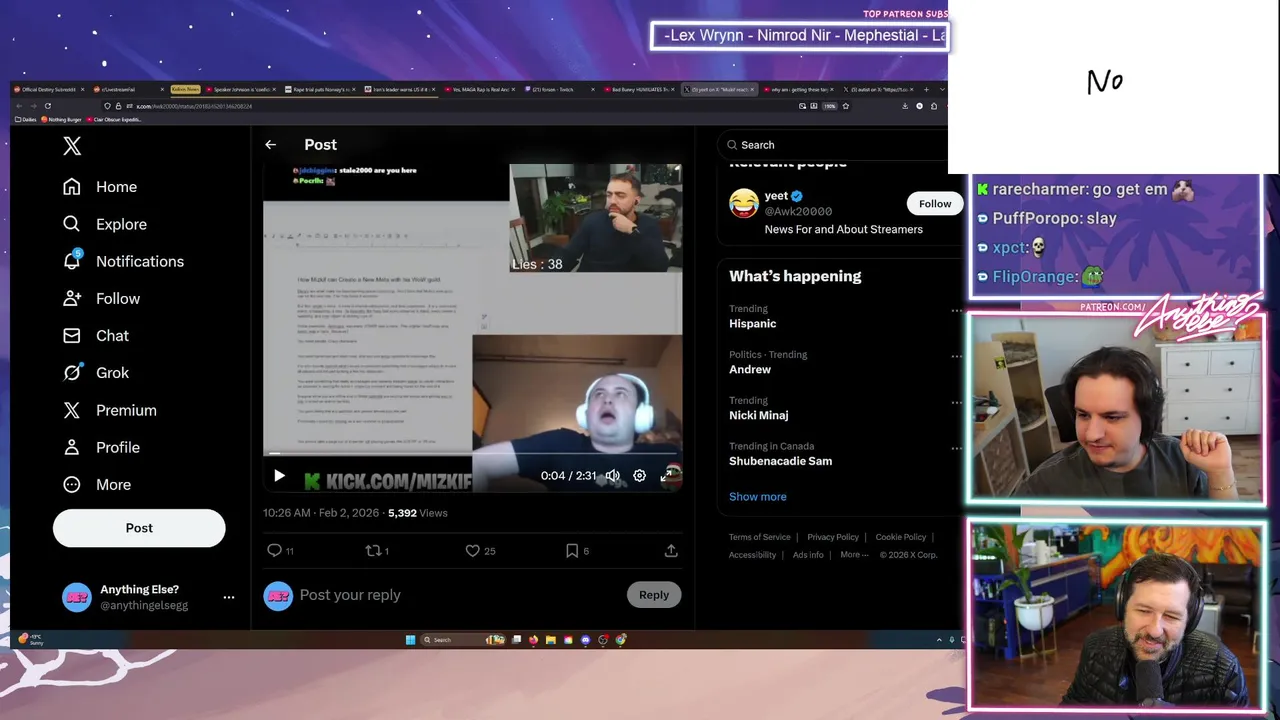Open File Explorer from the taskbar
Image resolution: width=1280 pixels, height=720 pixels.
pos(550,640)
